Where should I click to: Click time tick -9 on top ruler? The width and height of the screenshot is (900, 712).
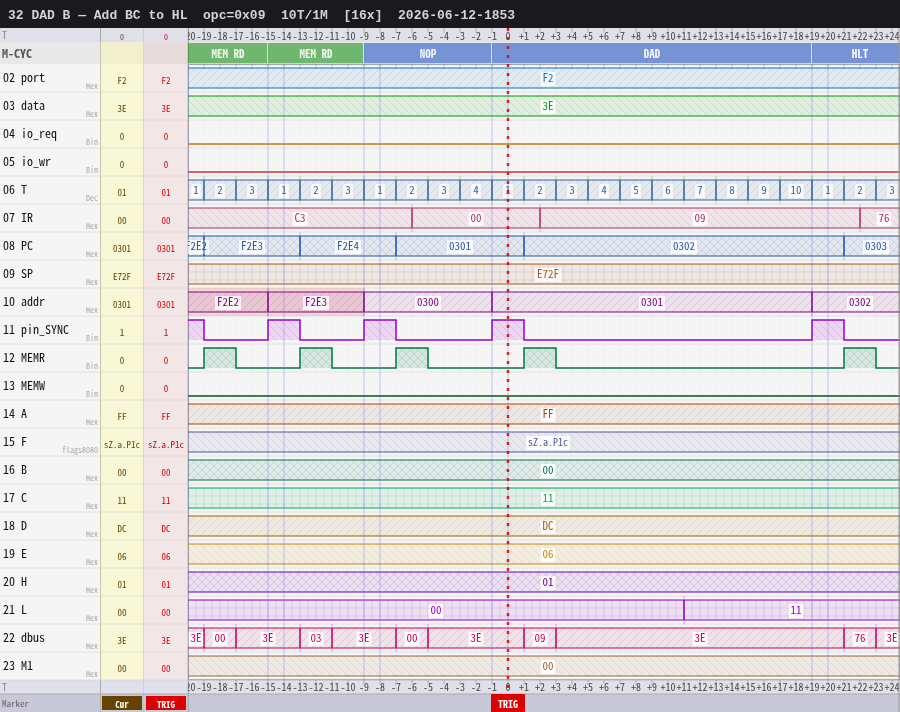pos(364,36)
